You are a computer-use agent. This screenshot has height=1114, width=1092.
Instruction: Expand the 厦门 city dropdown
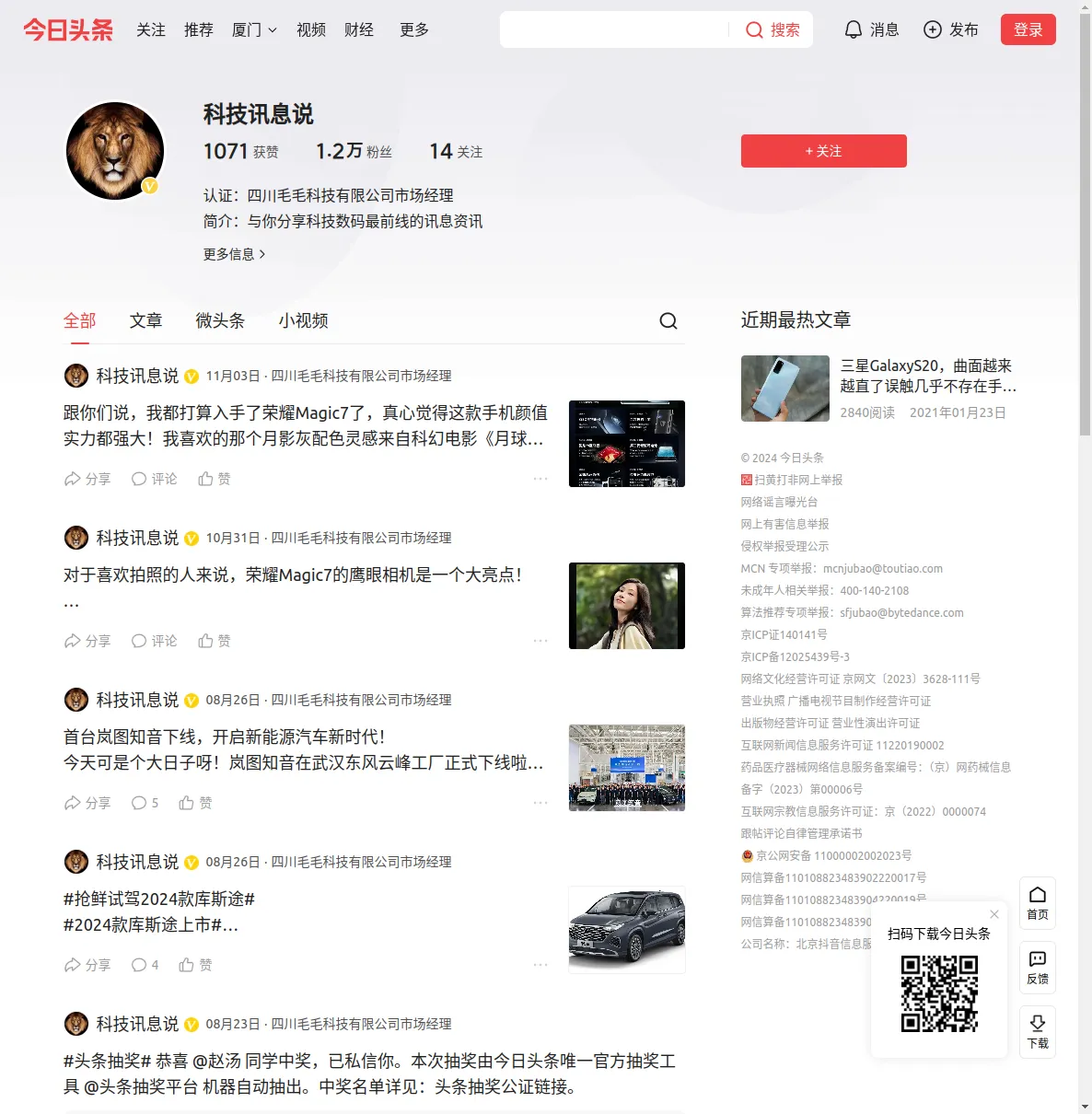tap(254, 29)
